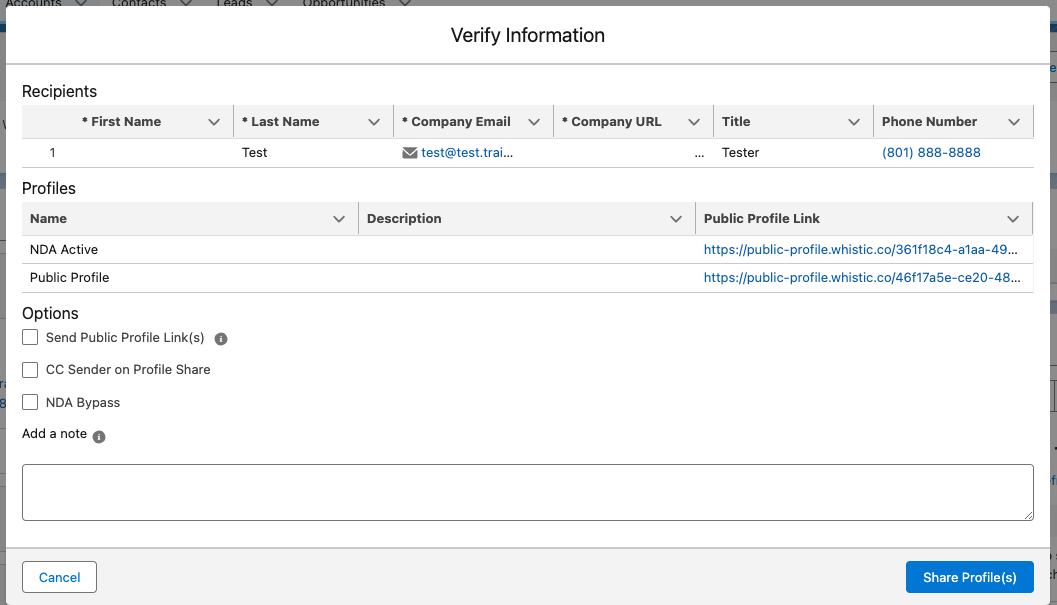The width and height of the screenshot is (1057, 605).
Task: Click the envelope icon beside test email
Action: click(x=409, y=153)
